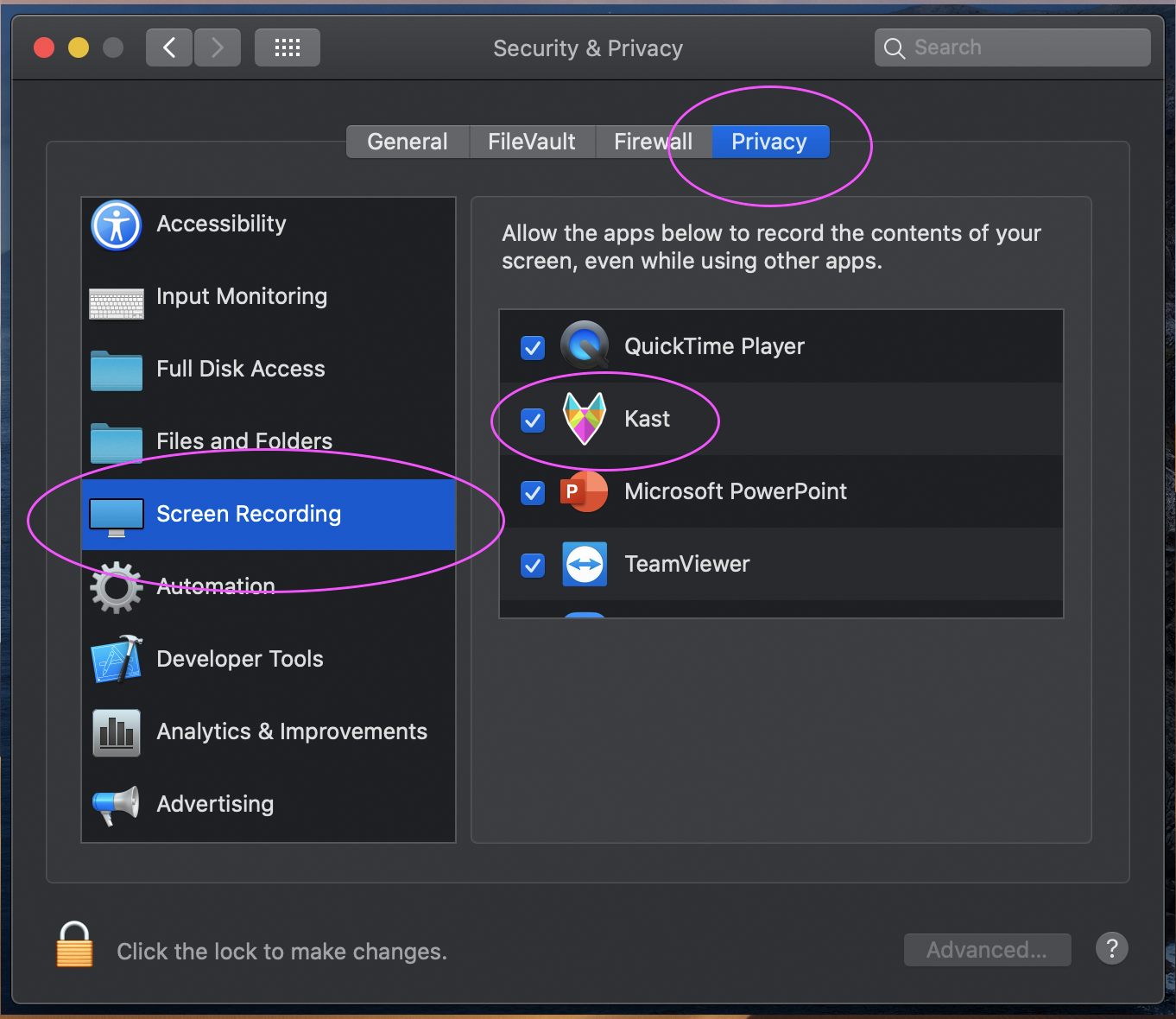Open the FileVault tab

click(531, 142)
